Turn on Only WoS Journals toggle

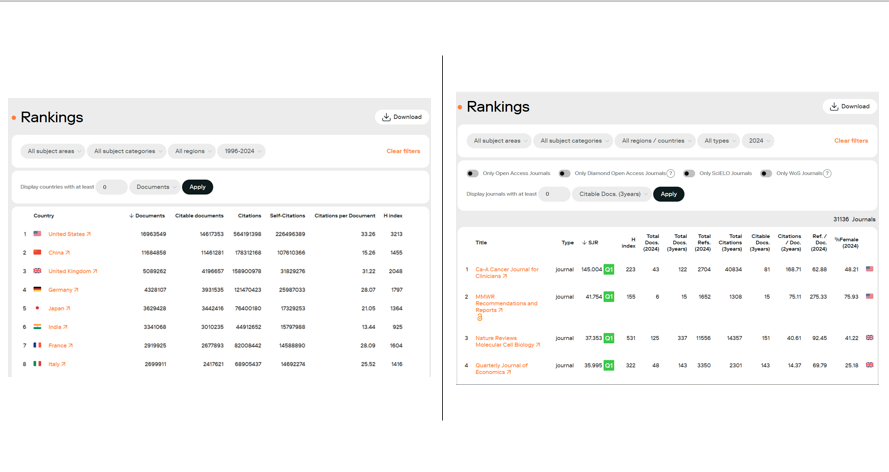766,174
